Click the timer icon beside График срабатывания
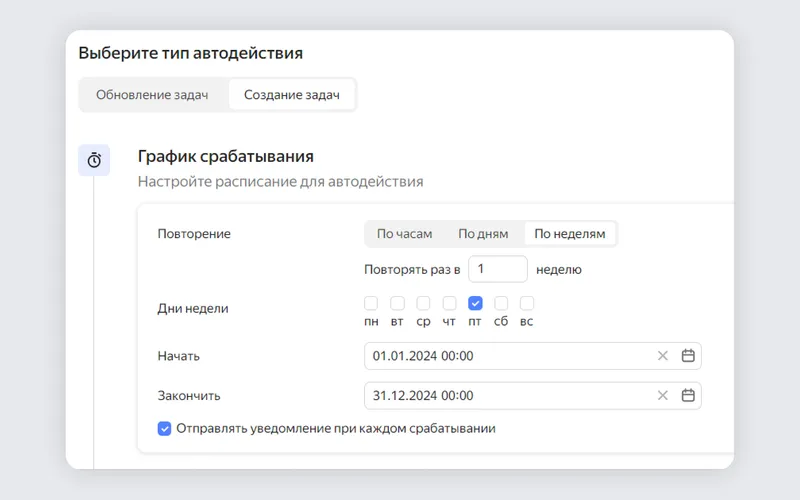Screen dimensions: 800x500 click(x=94, y=160)
